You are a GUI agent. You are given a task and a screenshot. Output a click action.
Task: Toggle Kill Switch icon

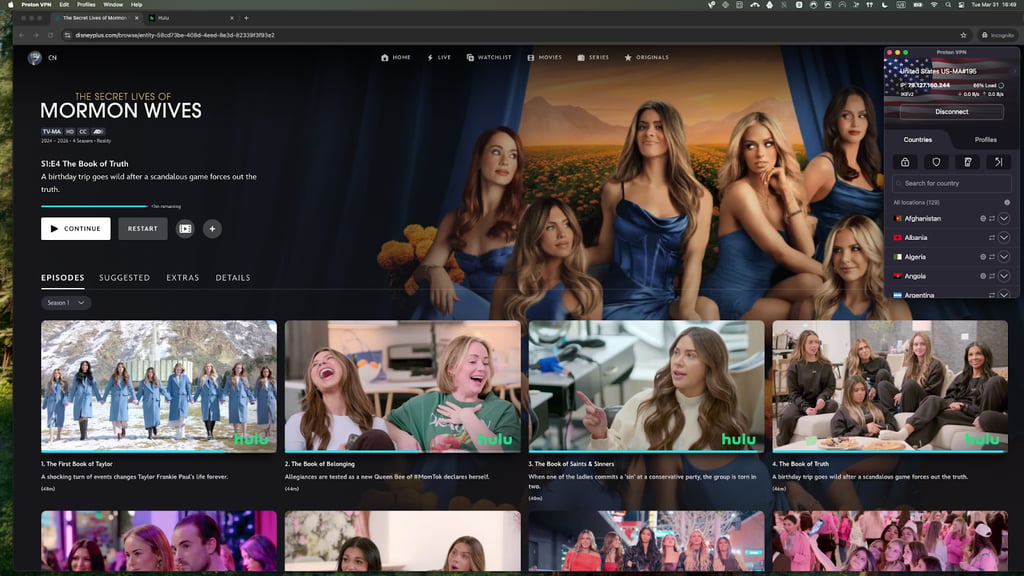[968, 162]
